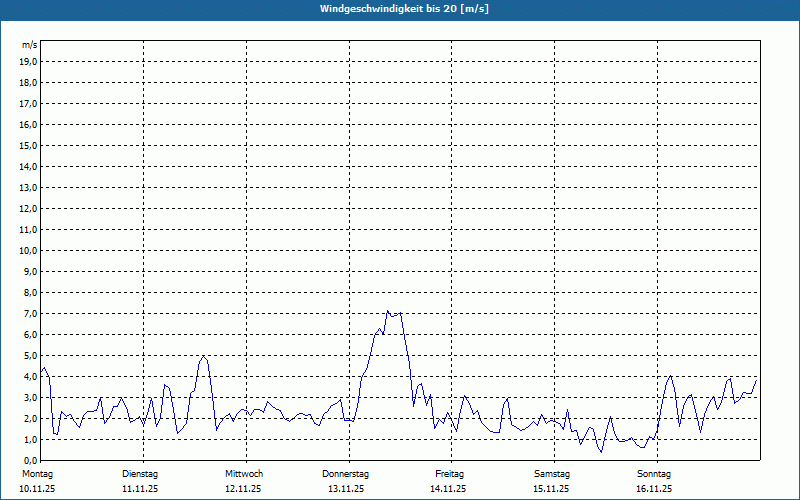
Task: Click the 0,0 y-axis value label
Action: [29, 460]
